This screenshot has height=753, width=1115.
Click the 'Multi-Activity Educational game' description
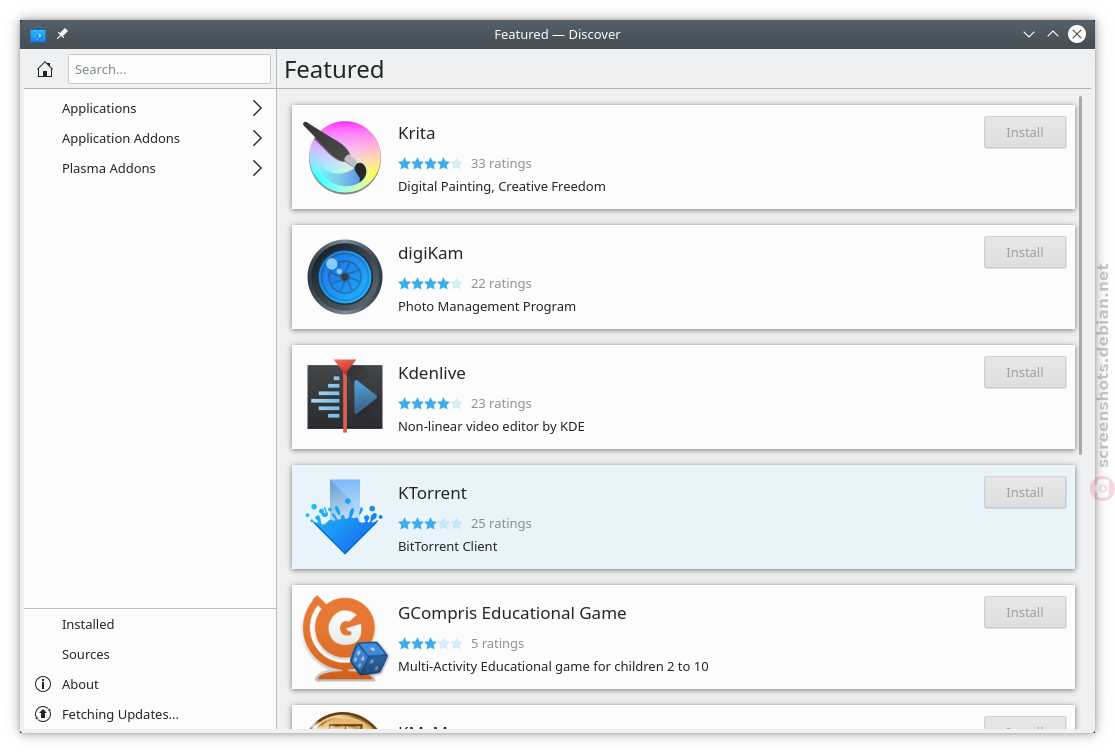[553, 667]
